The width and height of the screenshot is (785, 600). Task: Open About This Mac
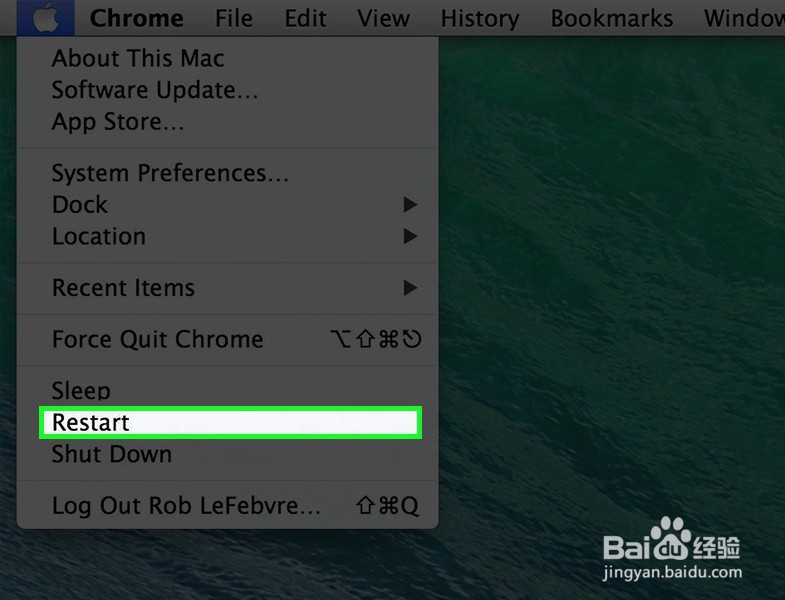coord(228,58)
